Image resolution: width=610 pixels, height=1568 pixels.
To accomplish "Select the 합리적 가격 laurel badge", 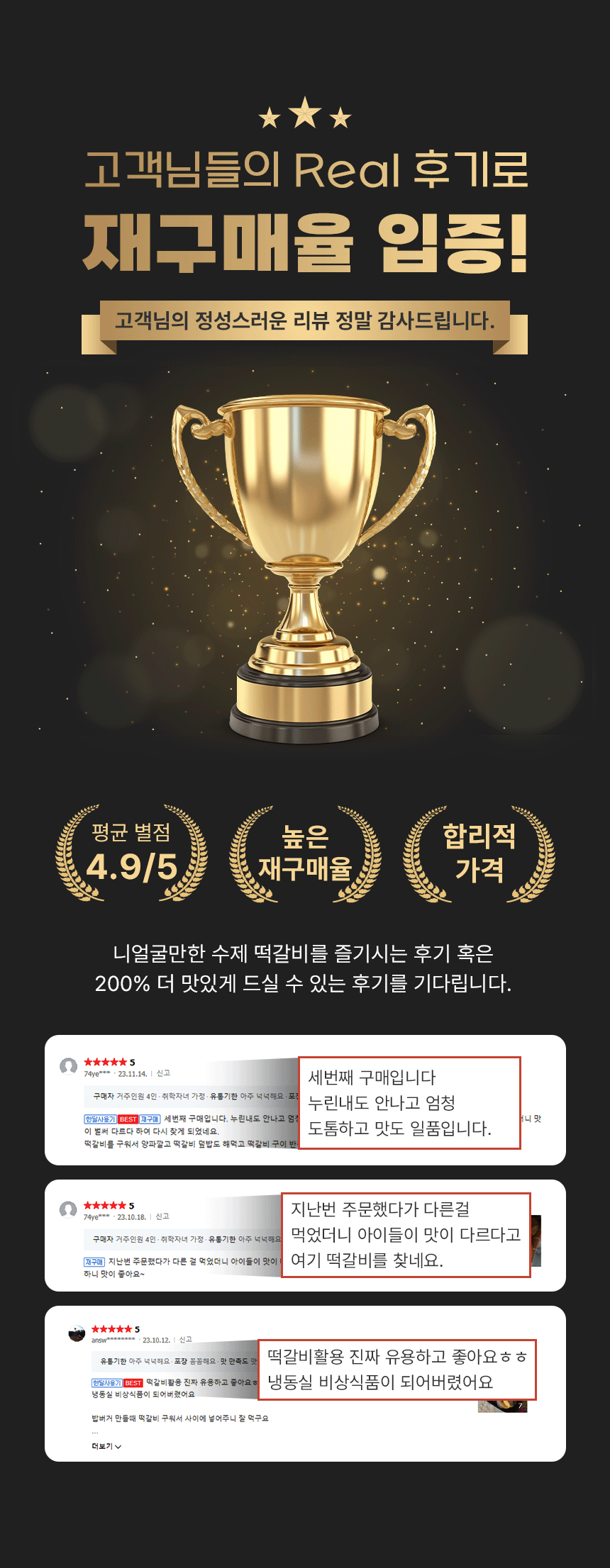I will coord(479,853).
